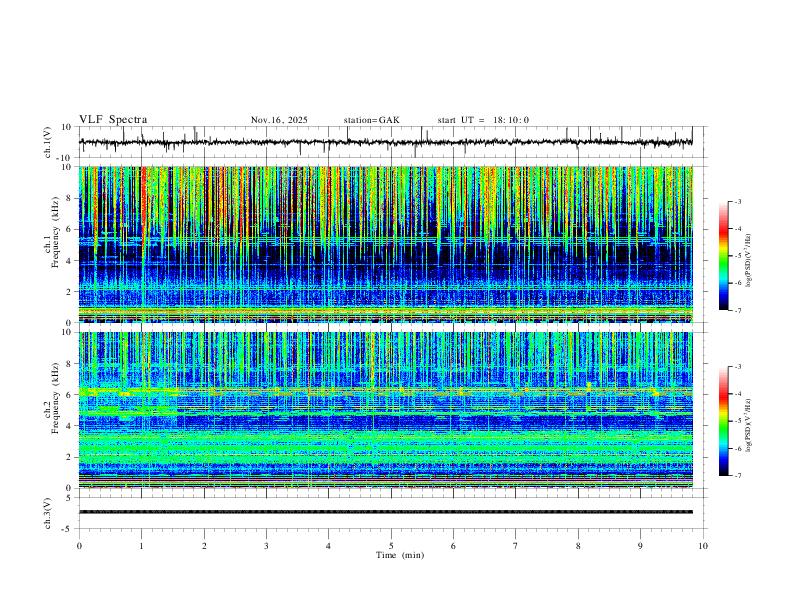Select the ch.2 colorbar log(PSD) label
The image size is (792, 612).
[x=748, y=425]
